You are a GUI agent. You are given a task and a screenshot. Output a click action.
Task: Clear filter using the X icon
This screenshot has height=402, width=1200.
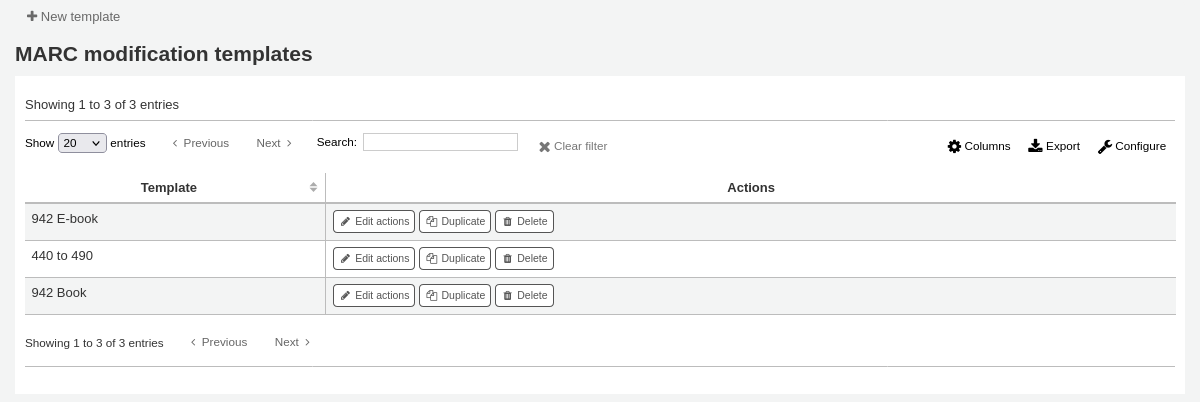(x=545, y=147)
